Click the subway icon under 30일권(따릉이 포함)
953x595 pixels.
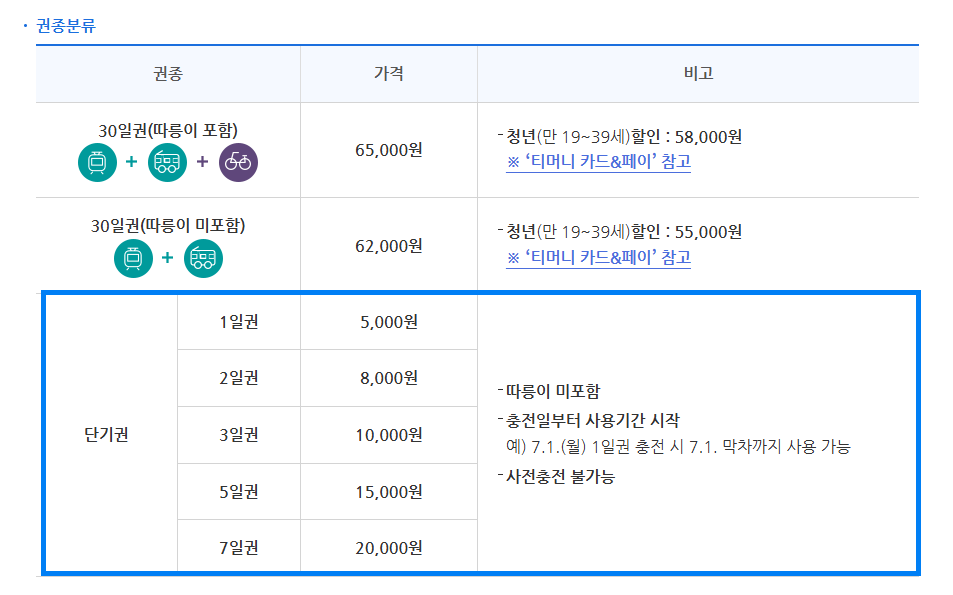[97, 162]
